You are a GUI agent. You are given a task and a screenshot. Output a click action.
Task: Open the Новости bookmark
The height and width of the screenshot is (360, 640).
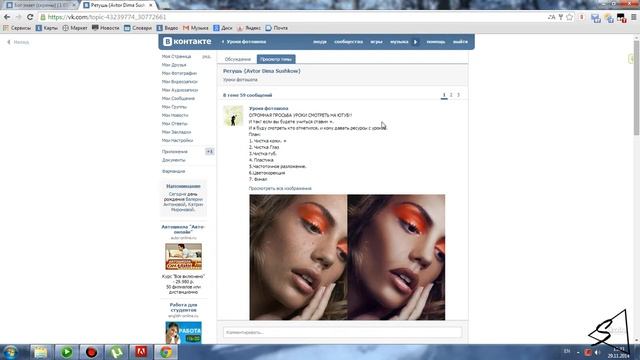[x=106, y=28]
